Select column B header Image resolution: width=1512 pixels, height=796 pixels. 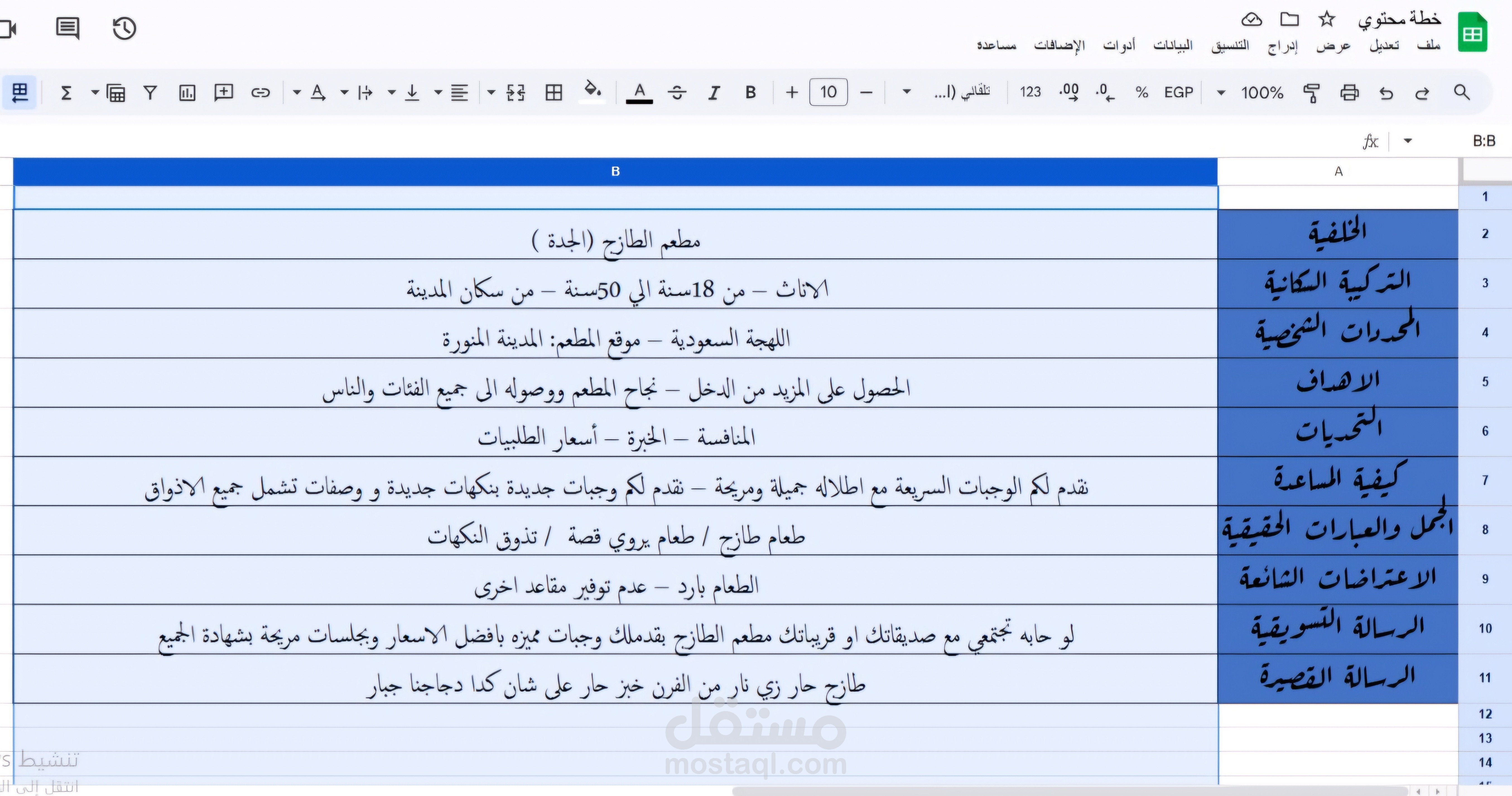coord(615,172)
